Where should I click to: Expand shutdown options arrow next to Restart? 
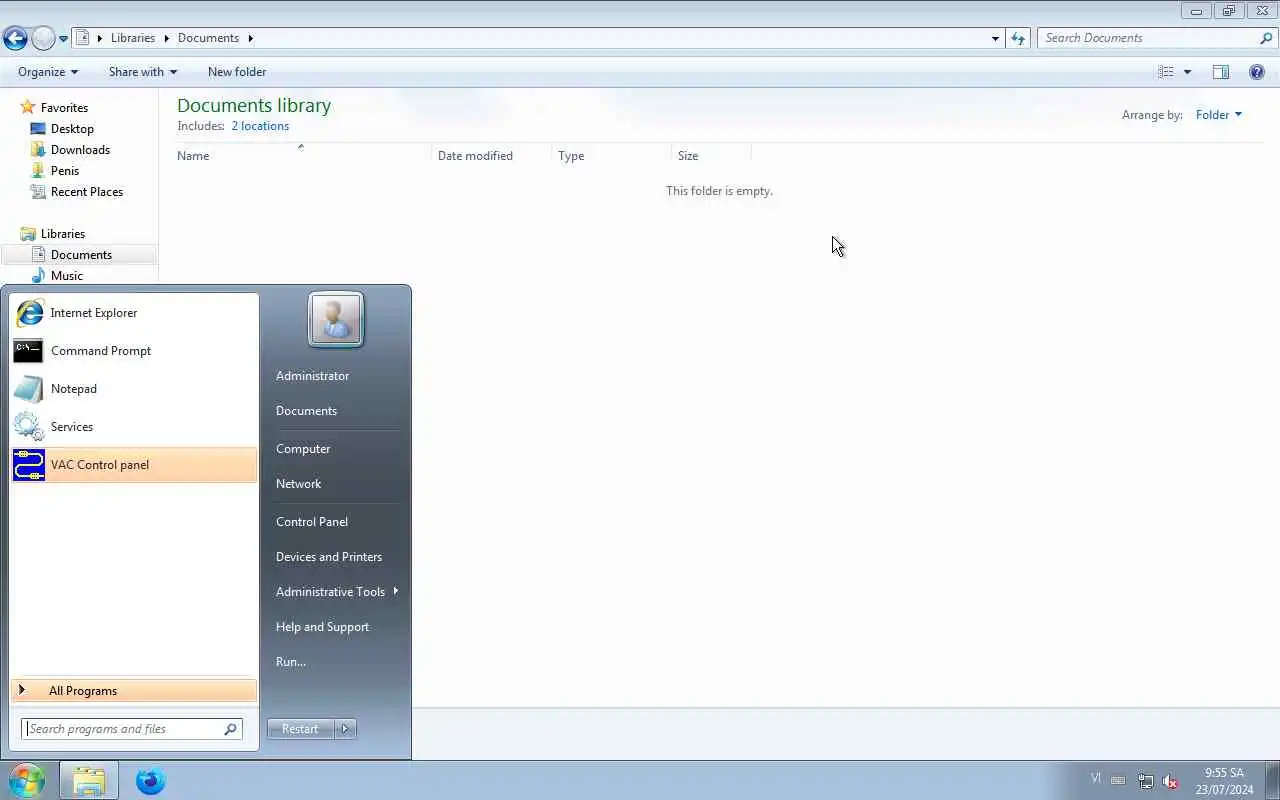pyautogui.click(x=345, y=729)
